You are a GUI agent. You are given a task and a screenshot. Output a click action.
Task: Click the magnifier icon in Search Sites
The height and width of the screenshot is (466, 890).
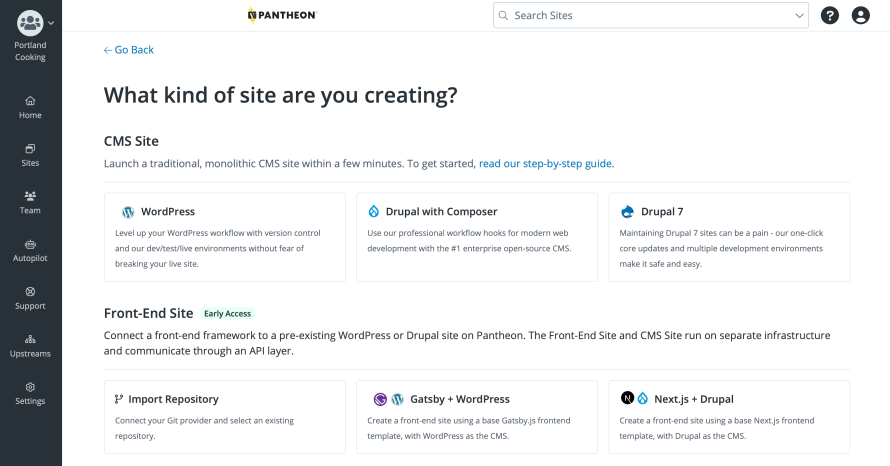pos(503,15)
